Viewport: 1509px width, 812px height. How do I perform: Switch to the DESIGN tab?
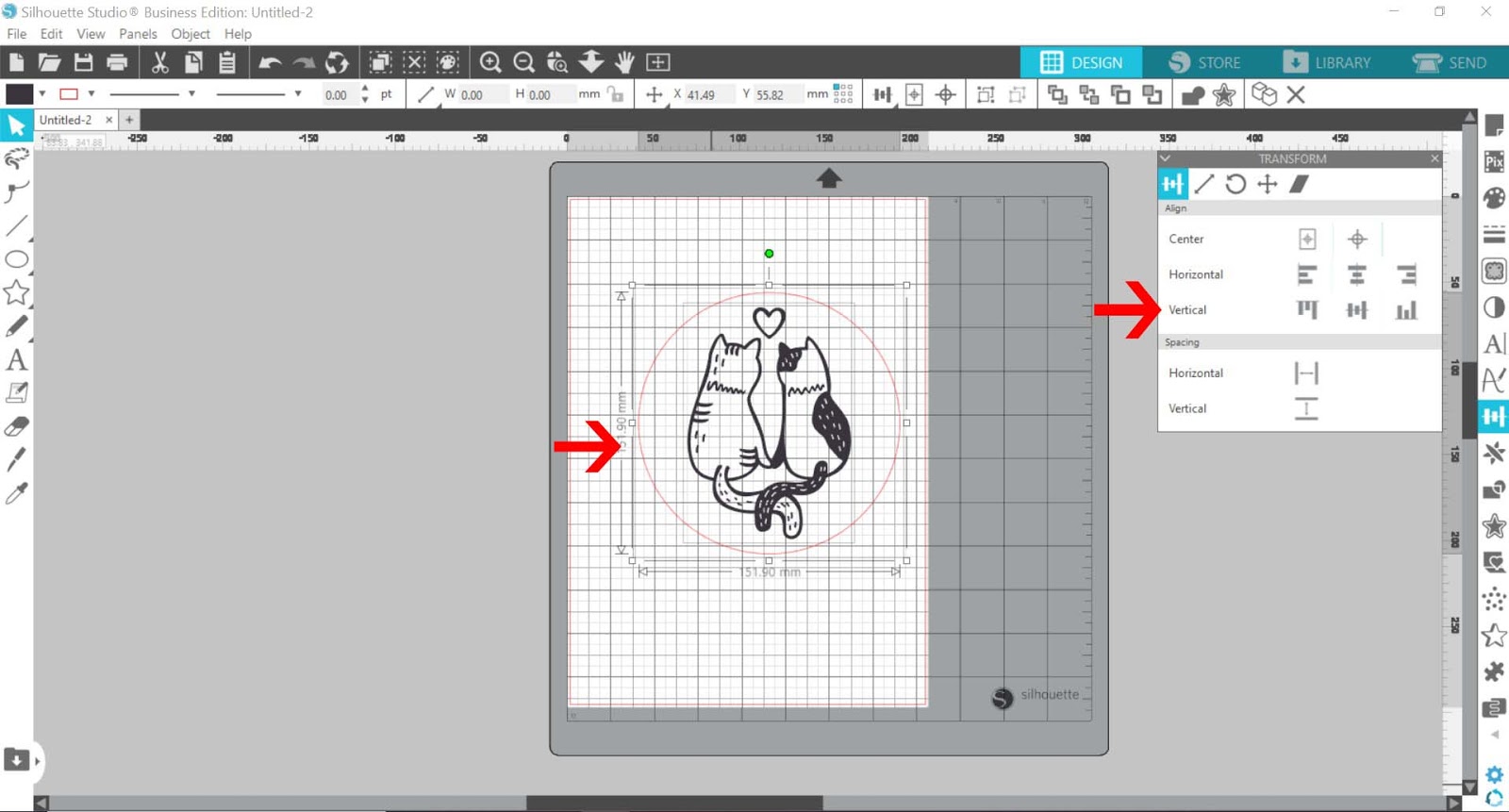coord(1081,62)
